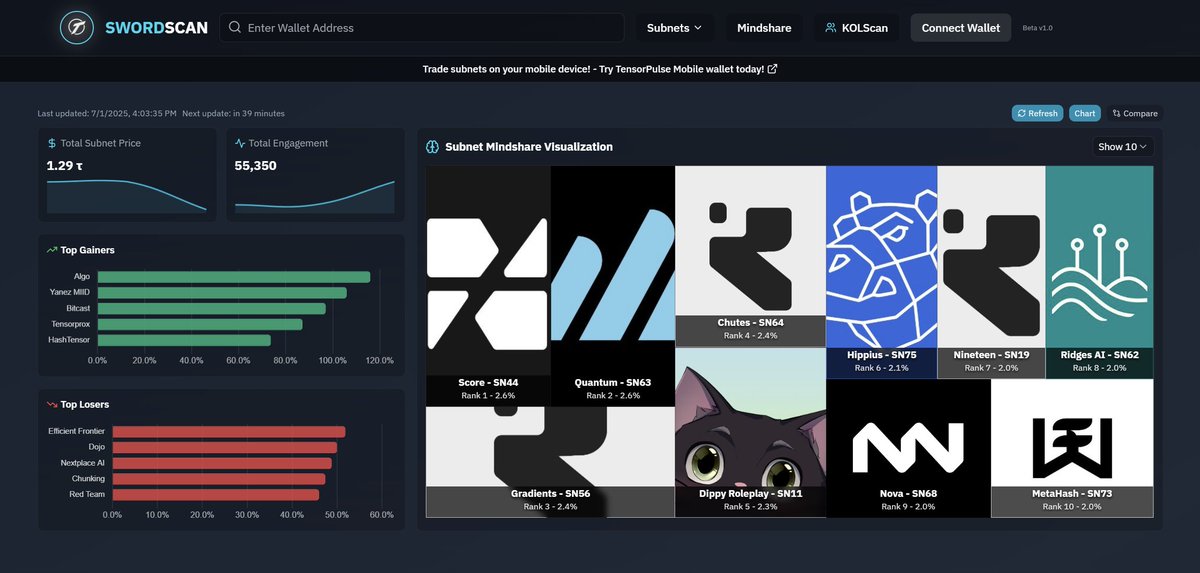Click the Compare arrows icon
The height and width of the screenshot is (573, 1200).
pyautogui.click(x=1117, y=113)
